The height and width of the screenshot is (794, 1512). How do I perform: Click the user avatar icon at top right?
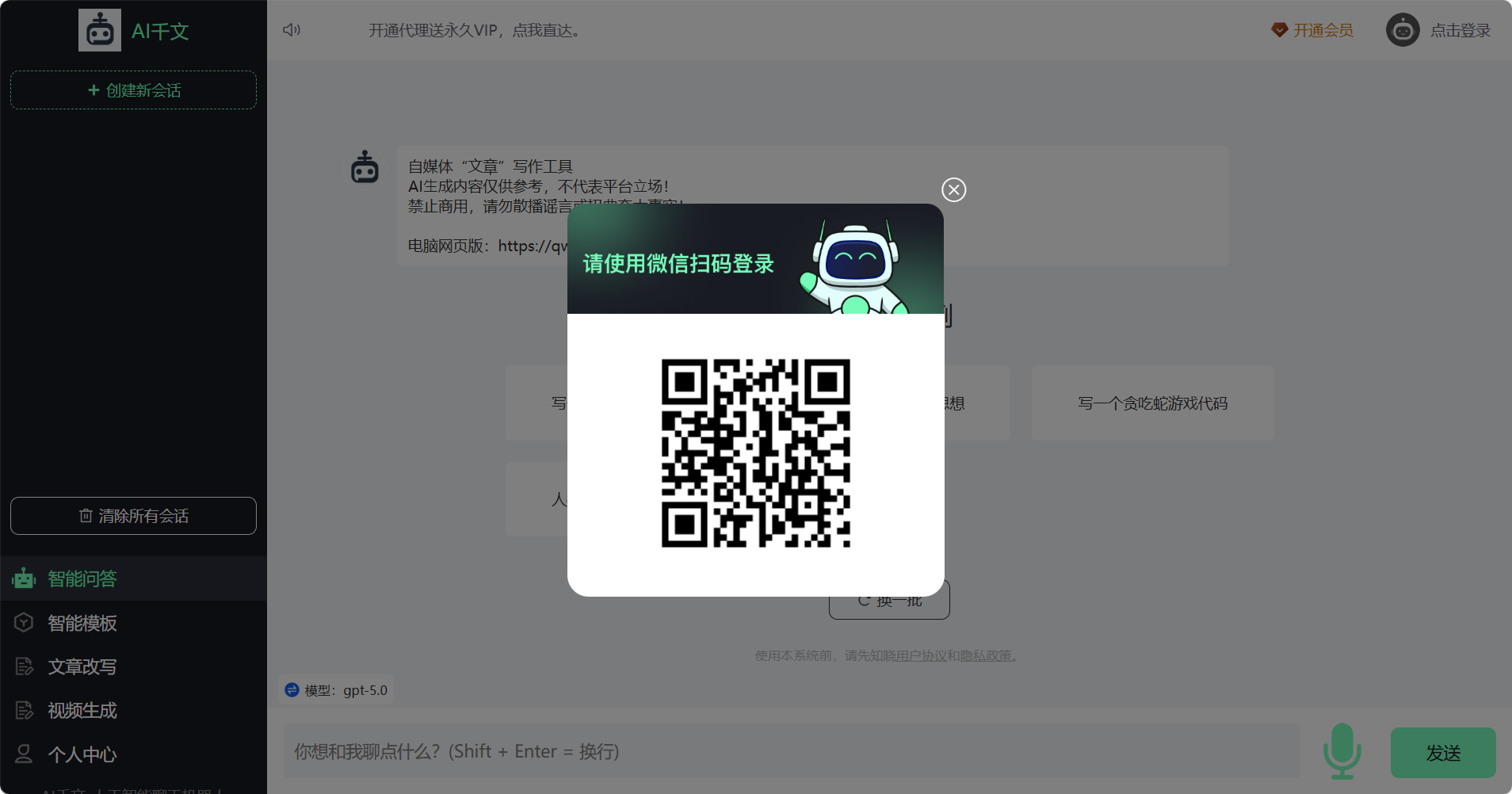(x=1403, y=30)
